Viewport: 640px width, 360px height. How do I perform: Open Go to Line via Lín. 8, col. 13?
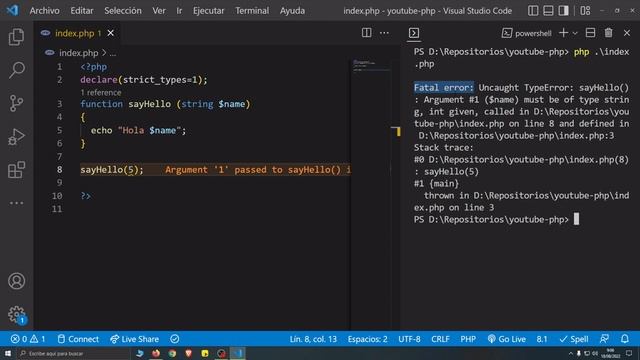[x=313, y=339]
